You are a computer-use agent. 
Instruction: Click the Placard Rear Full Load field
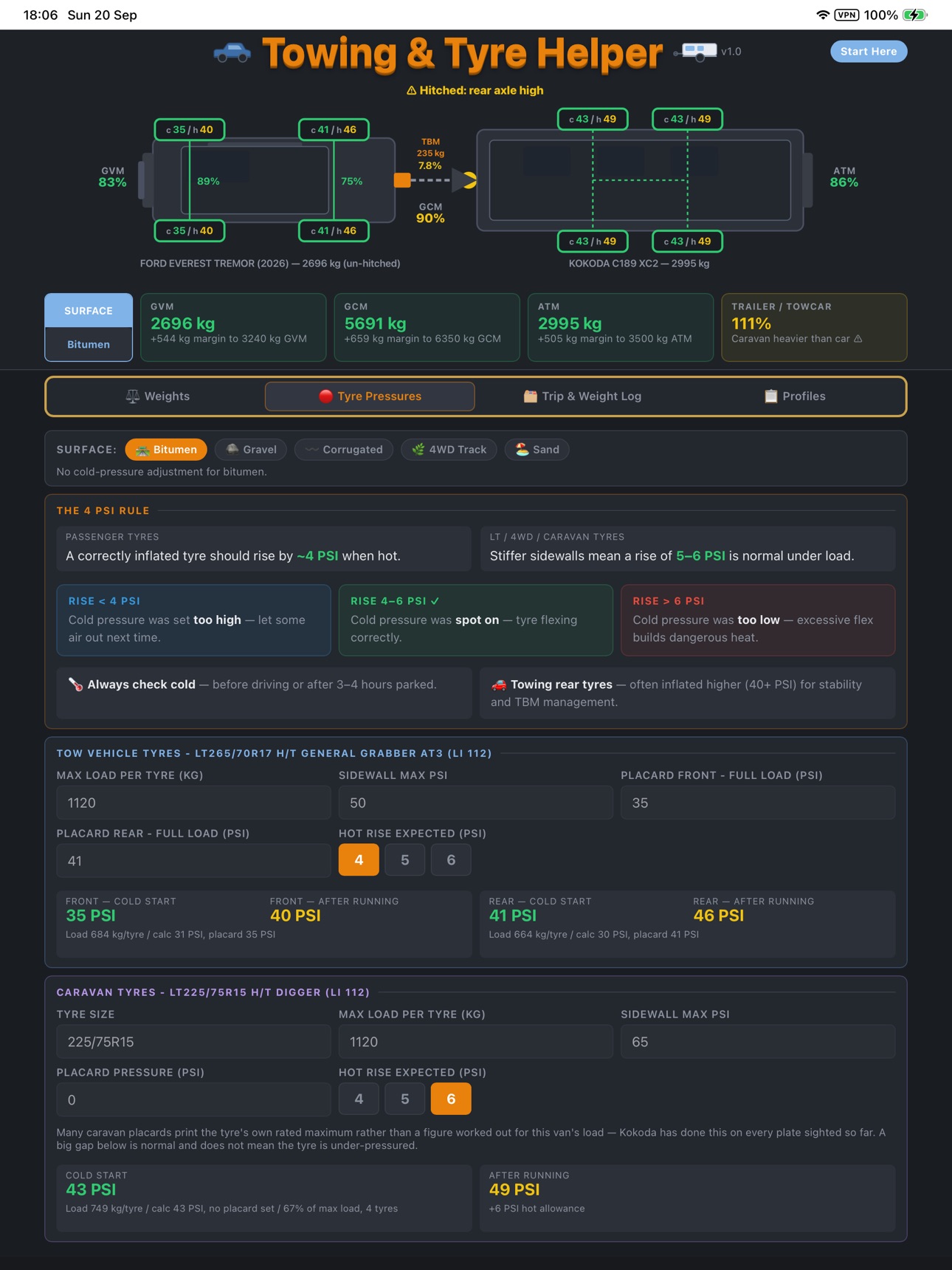193,861
